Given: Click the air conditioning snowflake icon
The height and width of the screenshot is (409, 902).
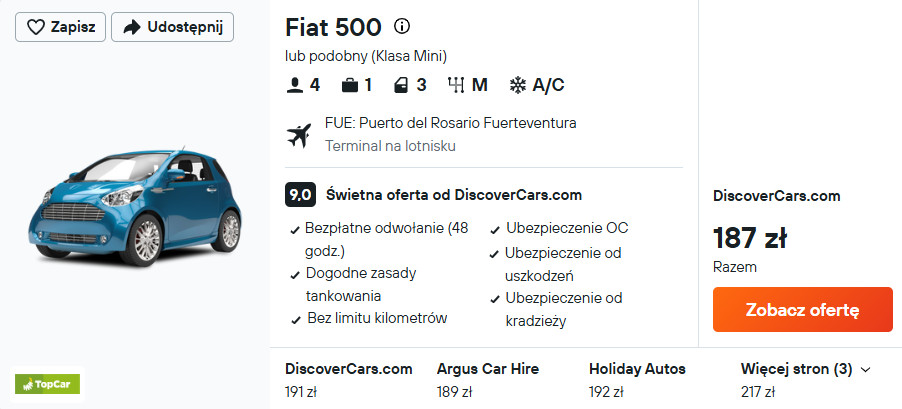Looking at the screenshot, I should pyautogui.click(x=518, y=85).
